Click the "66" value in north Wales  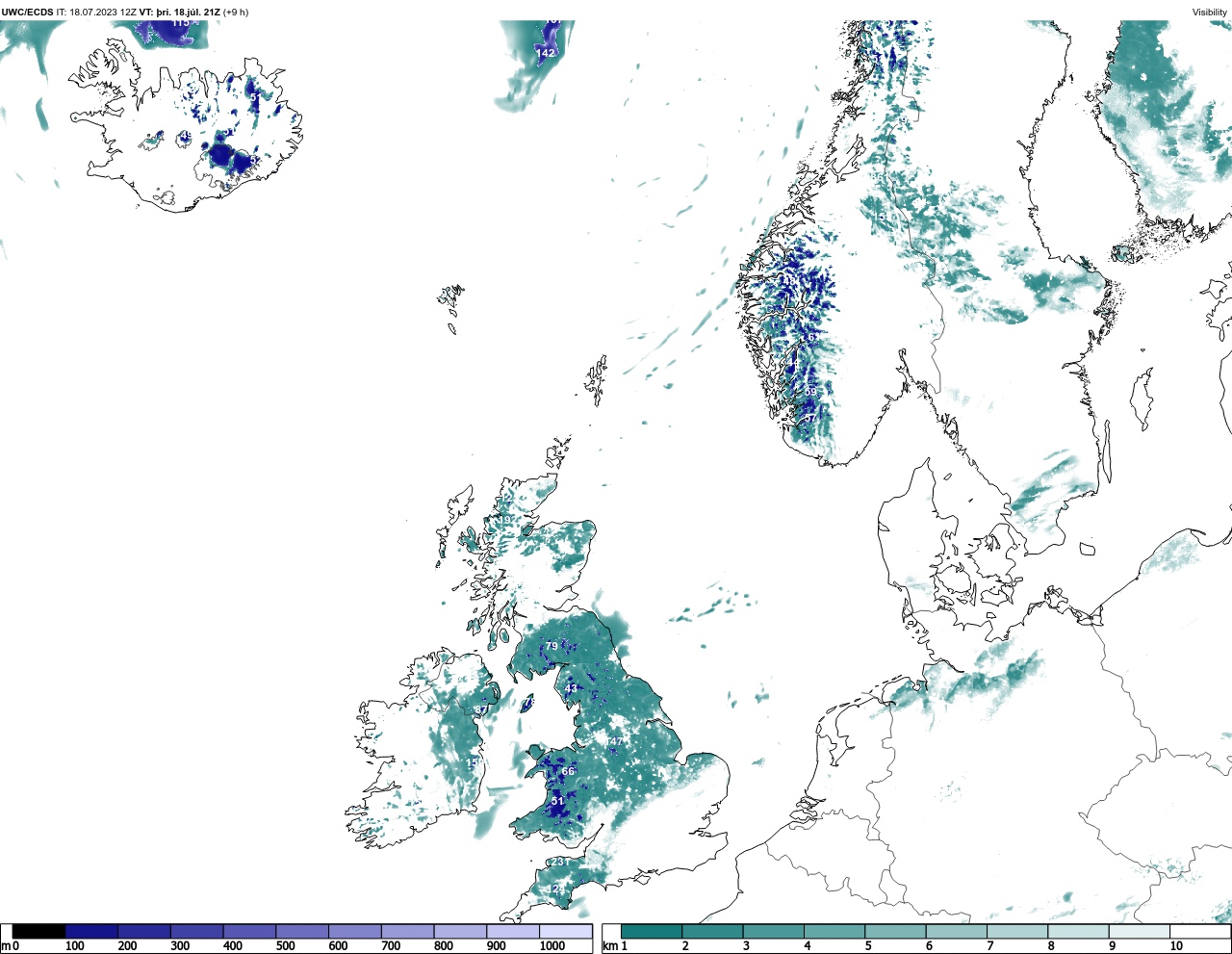[568, 771]
